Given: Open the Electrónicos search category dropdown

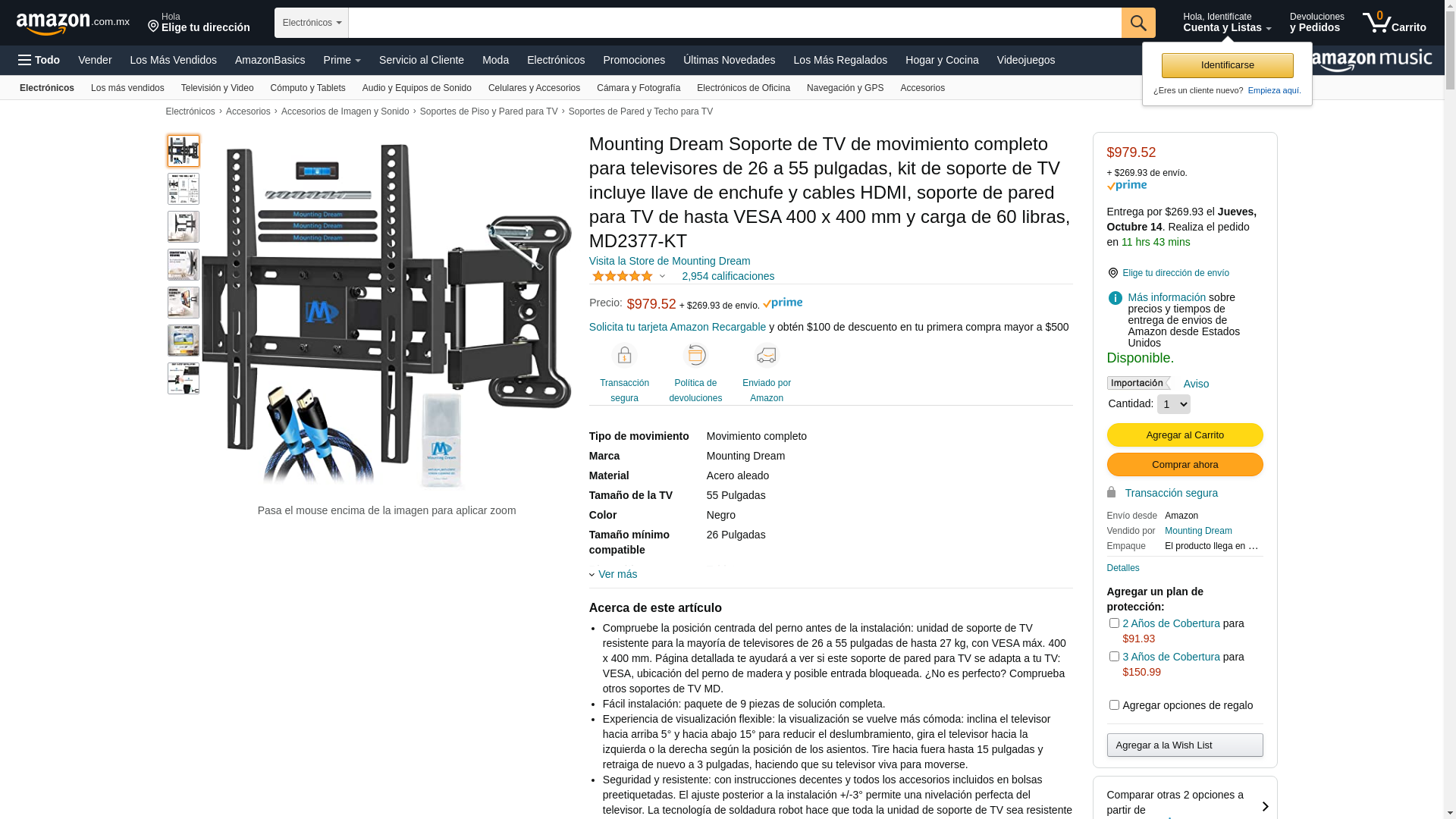Looking at the screenshot, I should pyautogui.click(x=312, y=23).
